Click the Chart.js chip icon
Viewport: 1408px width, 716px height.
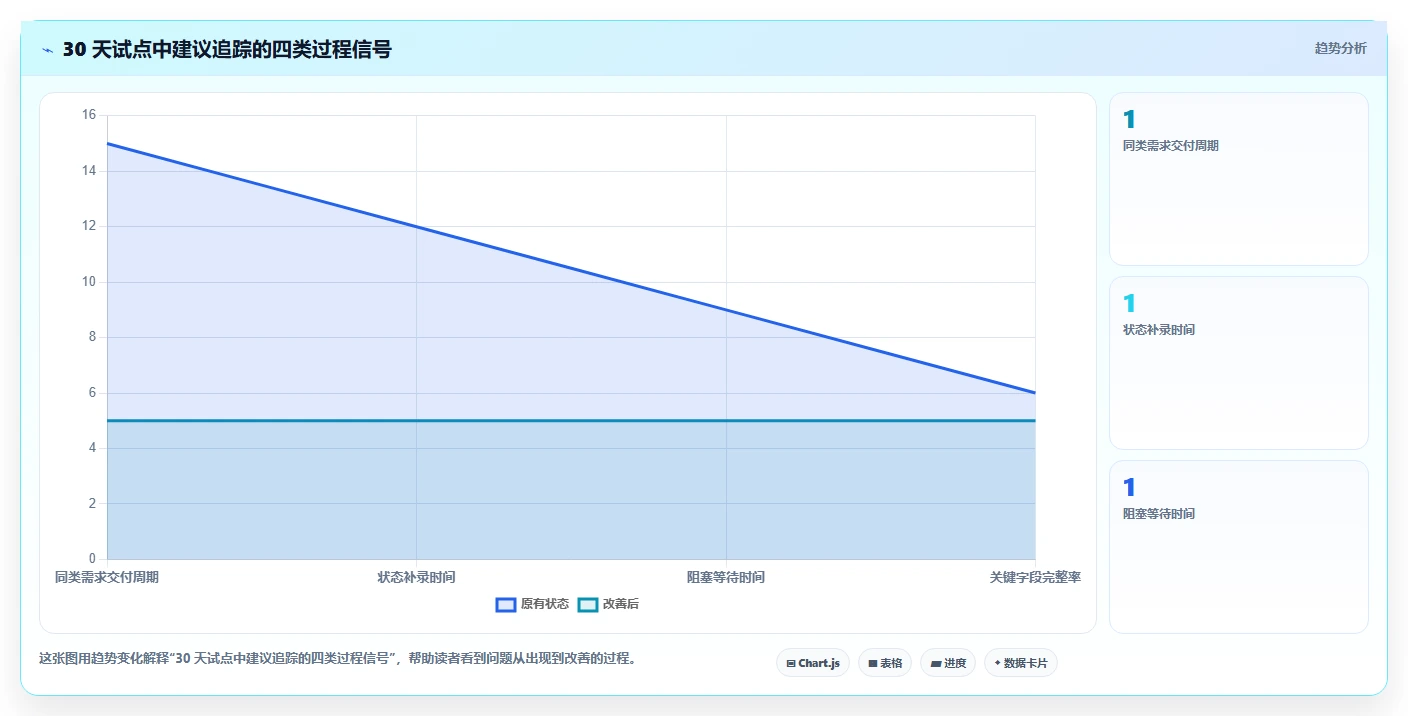791,663
